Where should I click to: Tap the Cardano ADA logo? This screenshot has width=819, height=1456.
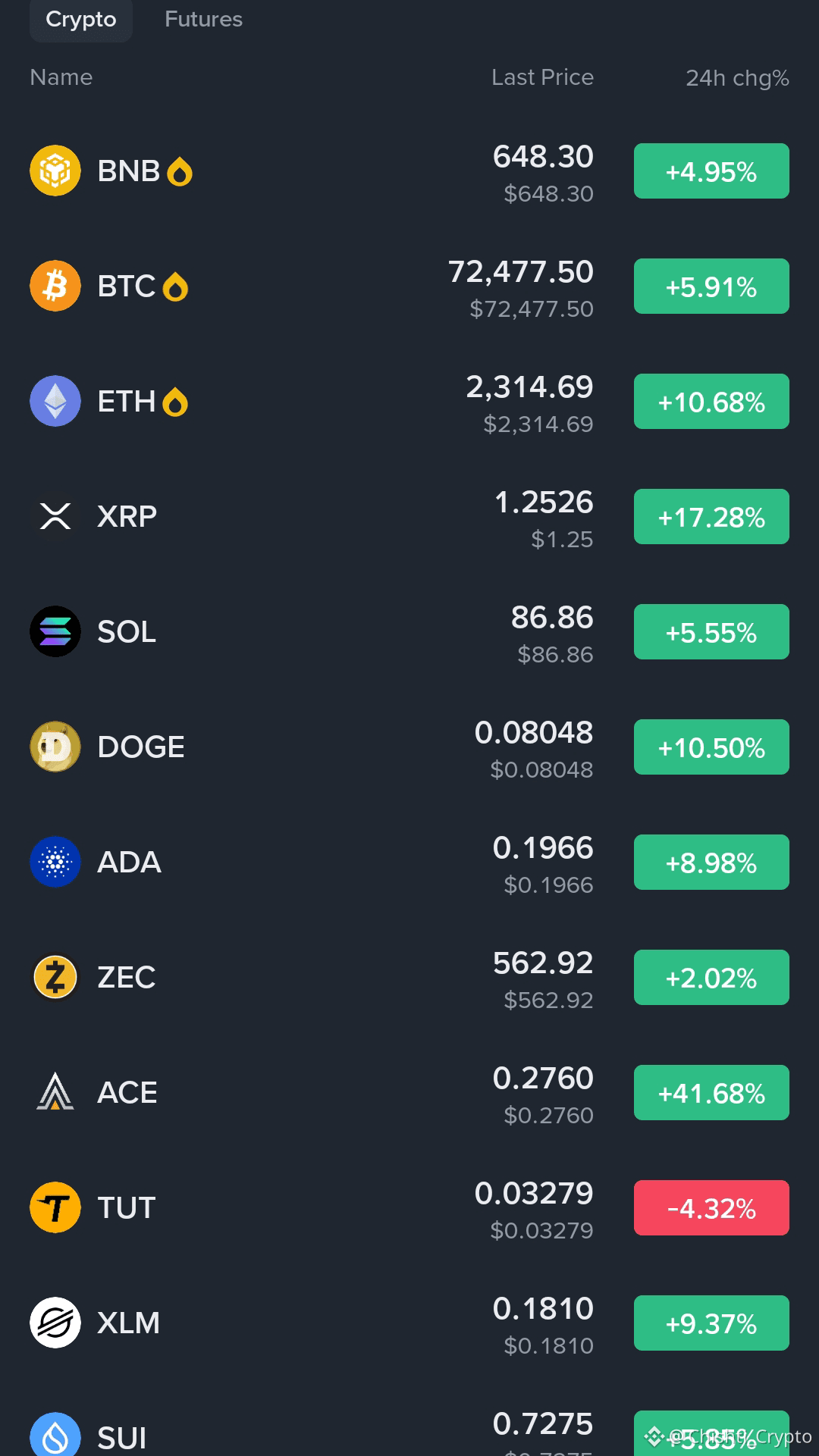(55, 862)
